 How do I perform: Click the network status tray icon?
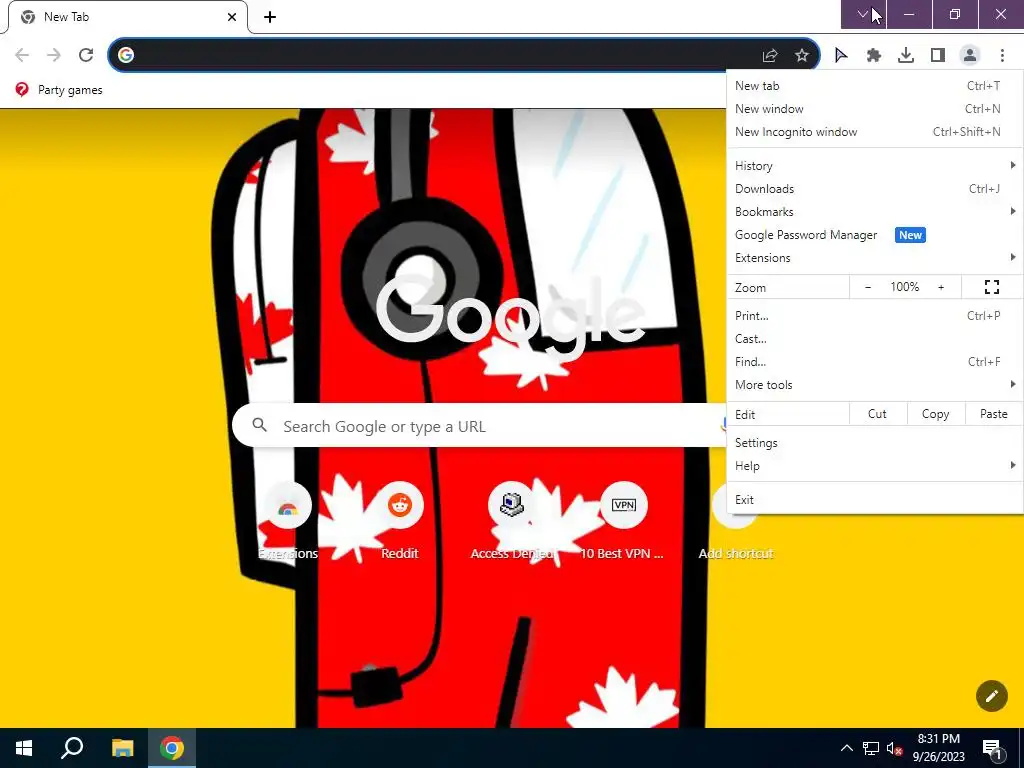[871, 748]
